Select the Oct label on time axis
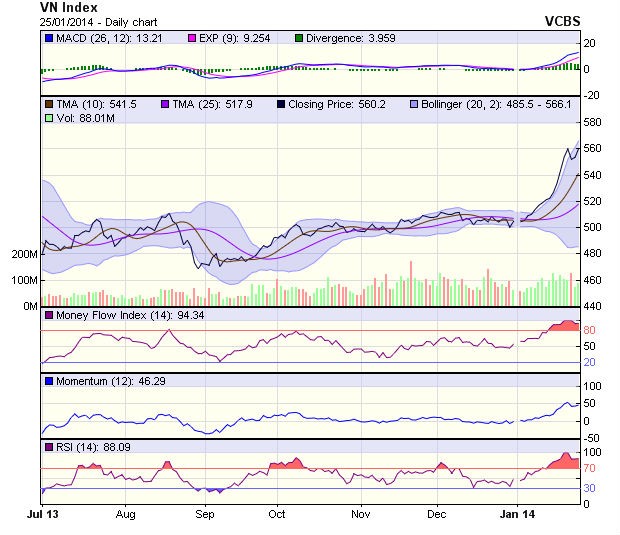The image size is (620, 535). point(276,513)
